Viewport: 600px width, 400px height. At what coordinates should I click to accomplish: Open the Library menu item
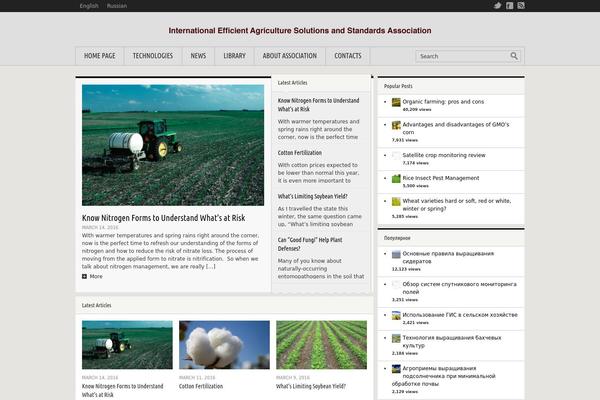point(235,56)
